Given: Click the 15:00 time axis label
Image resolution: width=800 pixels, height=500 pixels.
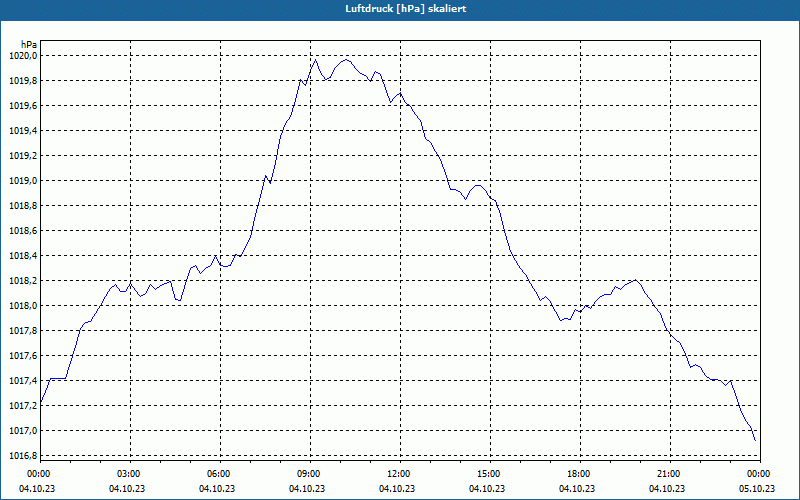Looking at the screenshot, I should pyautogui.click(x=490, y=474).
